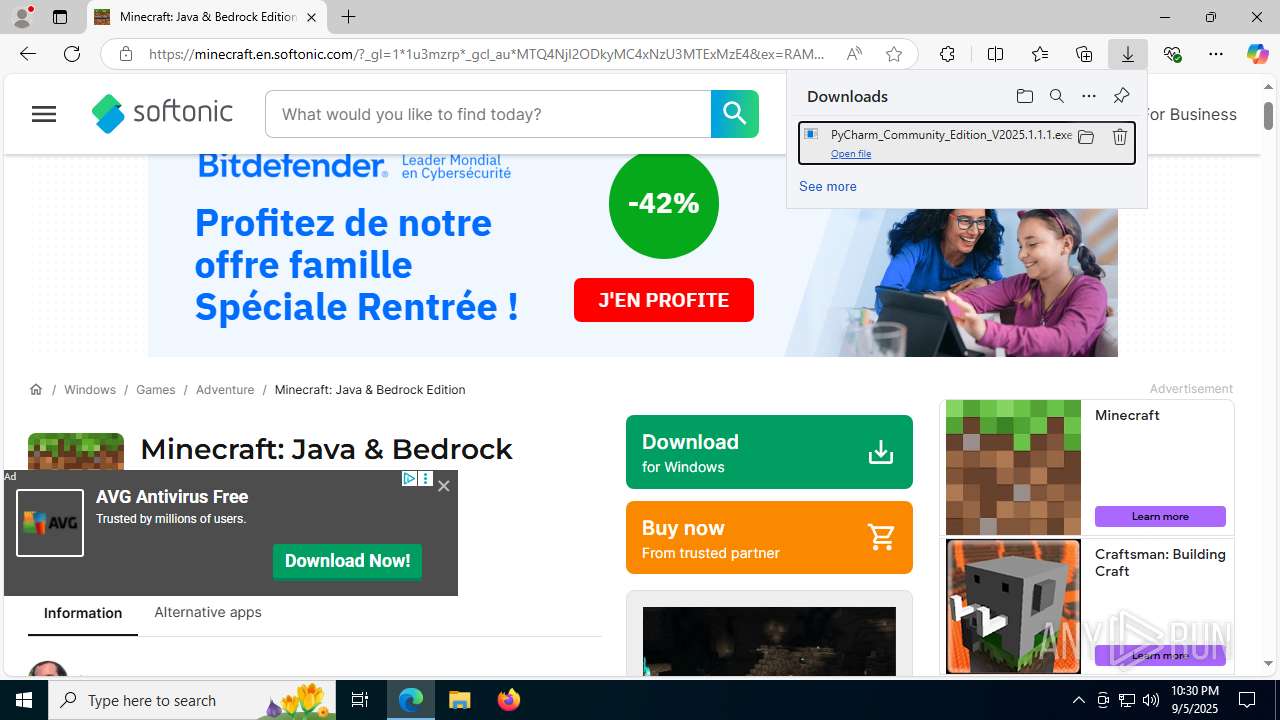
Task: Open the notification center
Action: click(1247, 700)
